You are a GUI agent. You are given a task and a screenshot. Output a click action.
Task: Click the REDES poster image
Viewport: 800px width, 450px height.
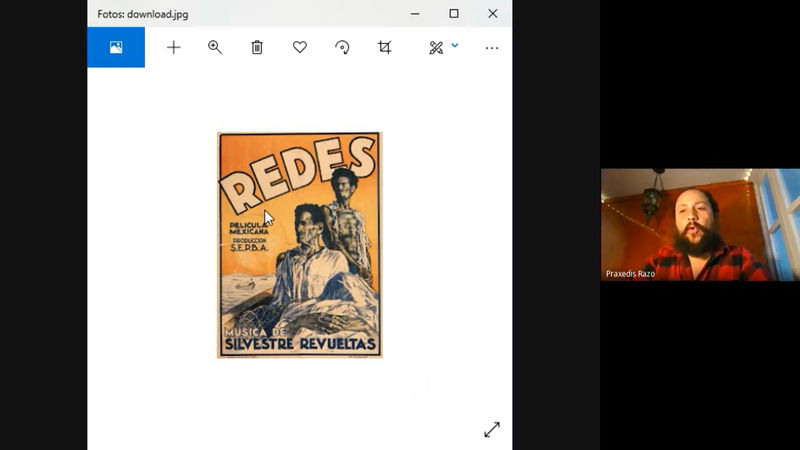click(x=300, y=245)
